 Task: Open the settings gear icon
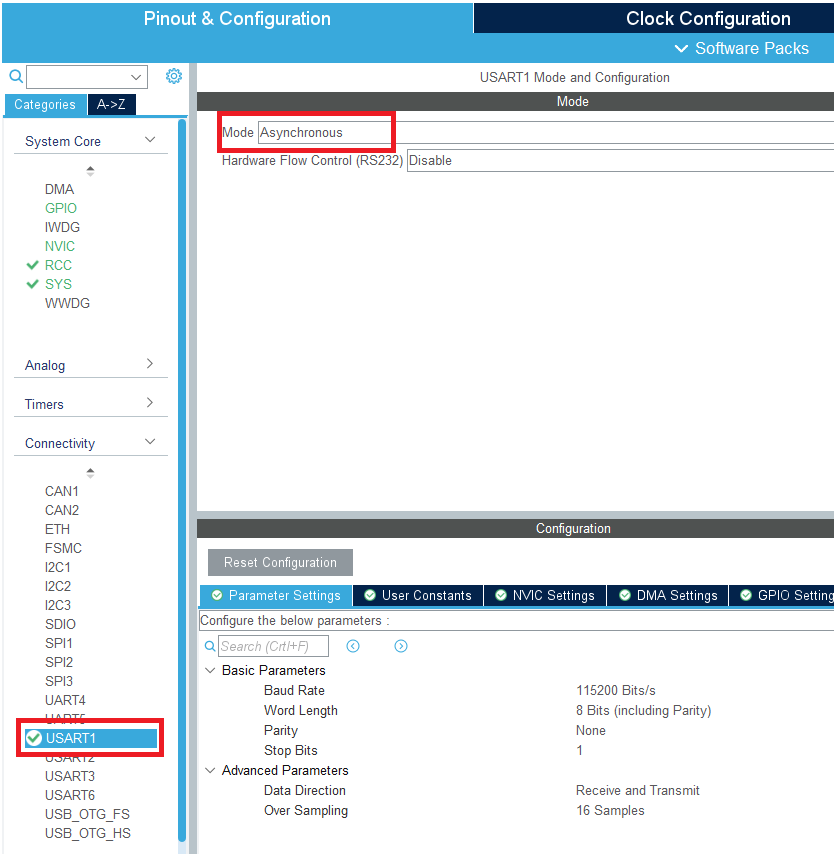[174, 76]
